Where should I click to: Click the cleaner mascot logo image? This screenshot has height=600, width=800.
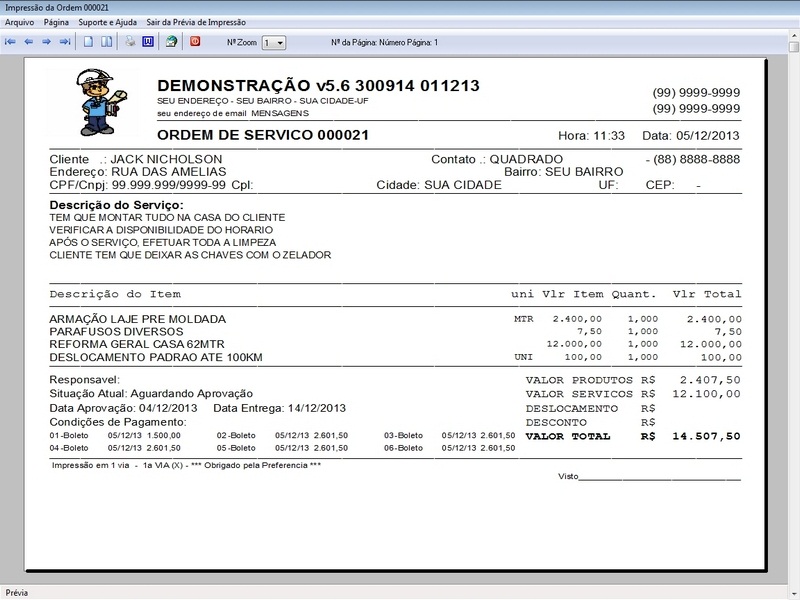click(x=95, y=95)
